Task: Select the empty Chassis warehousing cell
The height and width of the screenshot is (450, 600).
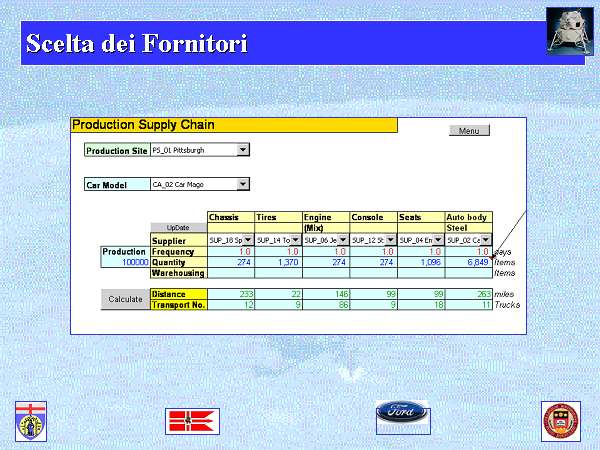Action: click(231, 273)
